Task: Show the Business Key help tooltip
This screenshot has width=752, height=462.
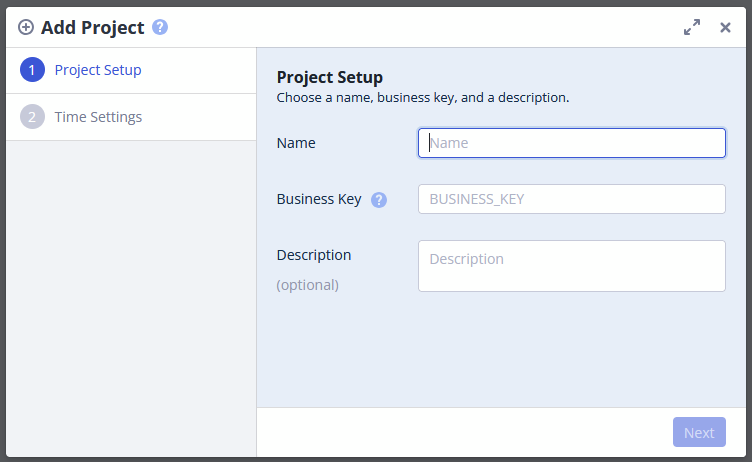Action: click(x=379, y=199)
